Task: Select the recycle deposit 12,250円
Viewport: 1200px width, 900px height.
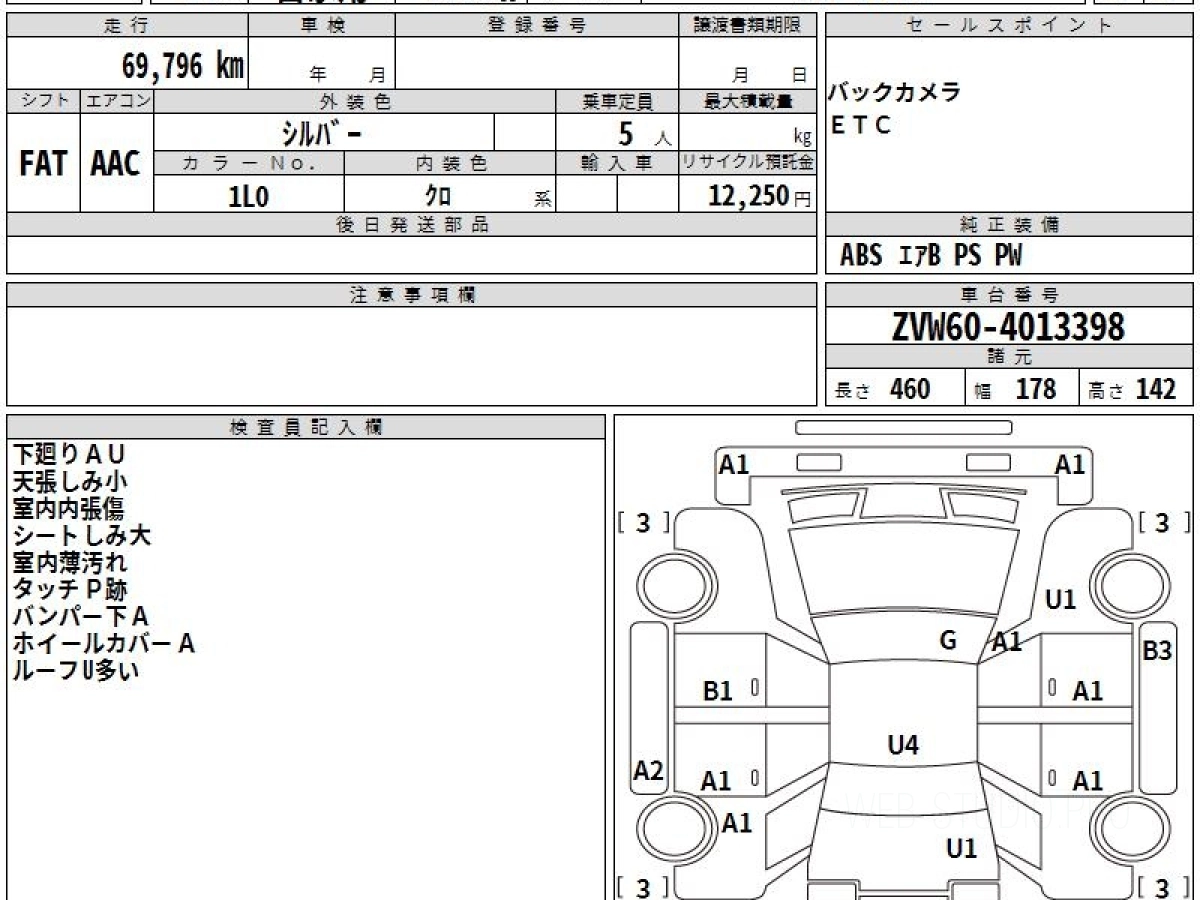Action: 760,196
